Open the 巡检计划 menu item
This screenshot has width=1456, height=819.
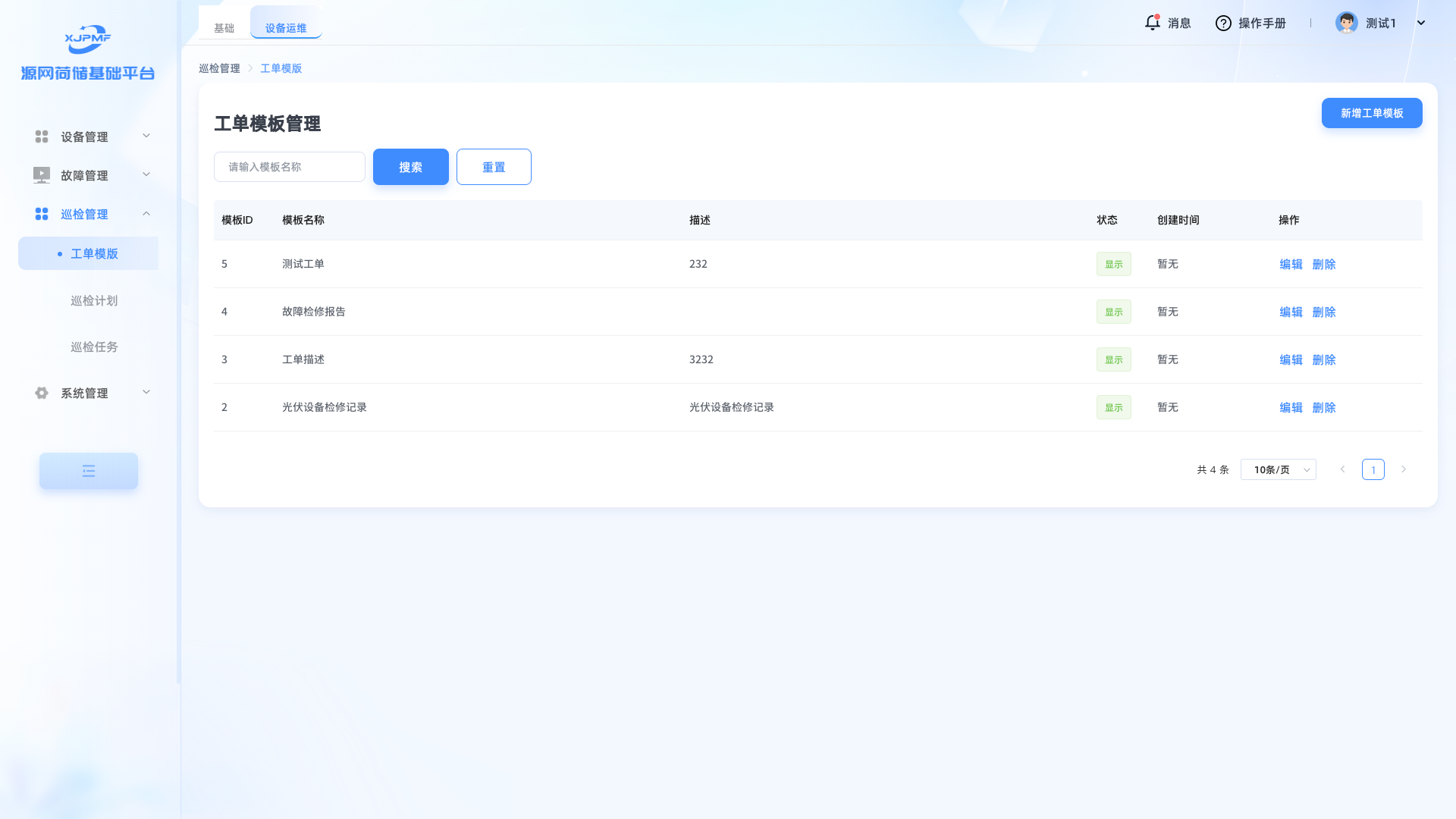click(94, 300)
